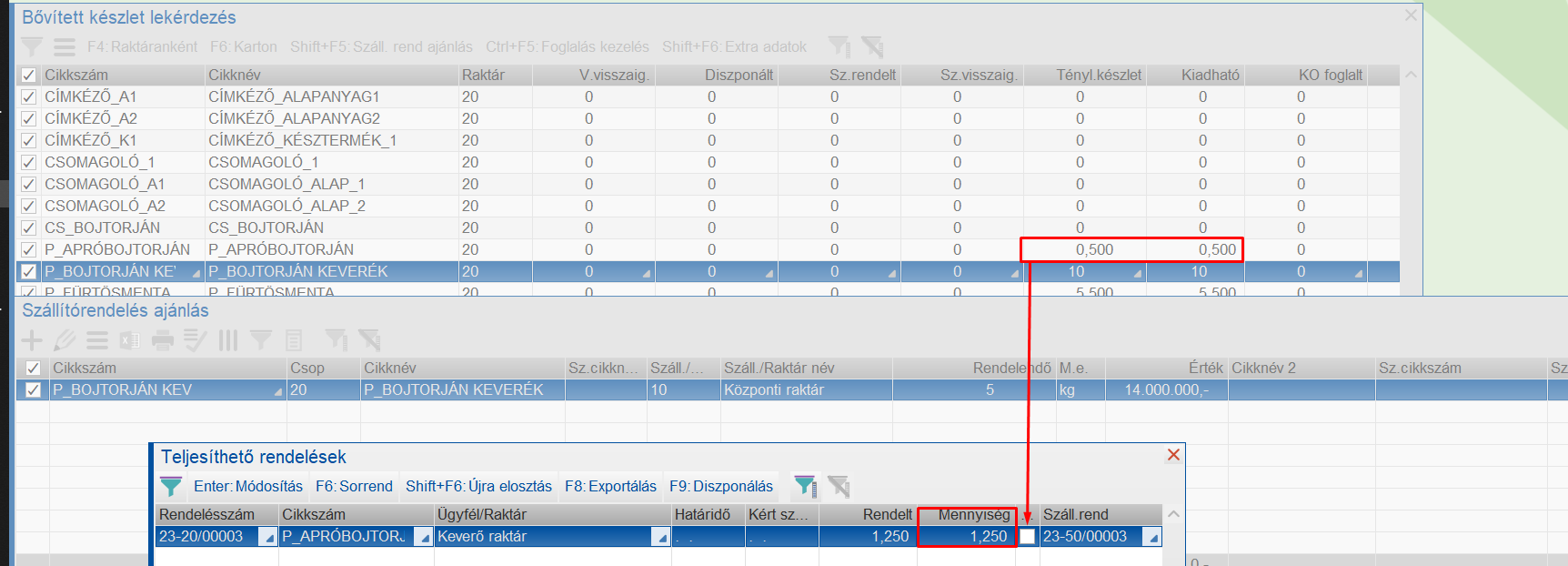Toggle checkbox for P_APRÓBOJTORJÁN row

tap(28, 249)
